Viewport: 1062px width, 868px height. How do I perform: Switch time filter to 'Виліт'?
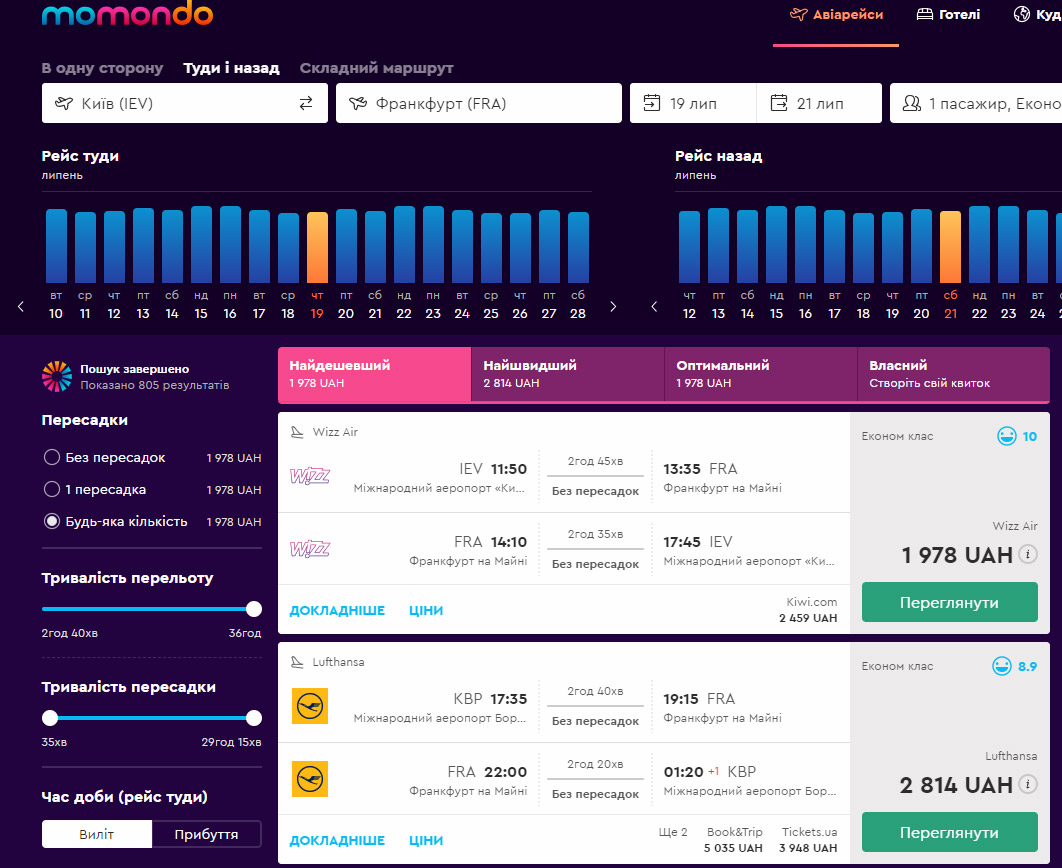(x=97, y=834)
